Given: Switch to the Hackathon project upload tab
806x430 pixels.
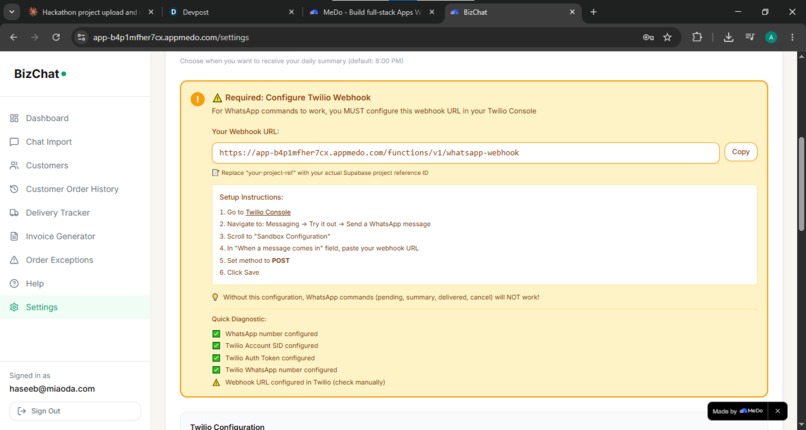Looking at the screenshot, I should point(90,12).
